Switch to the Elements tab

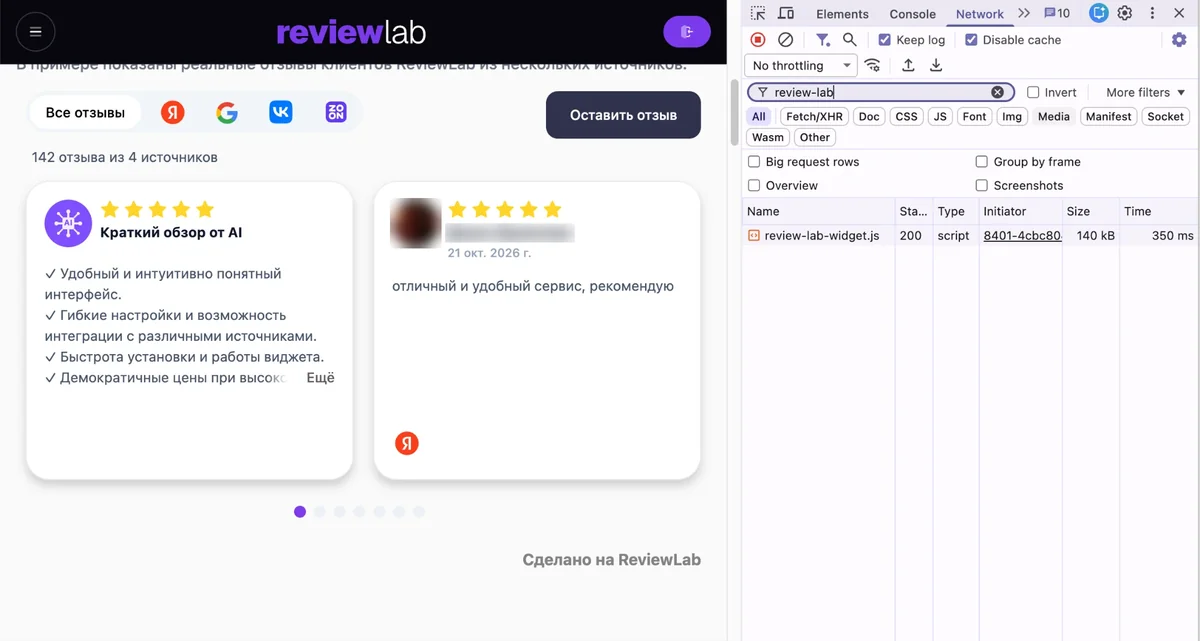coord(842,14)
